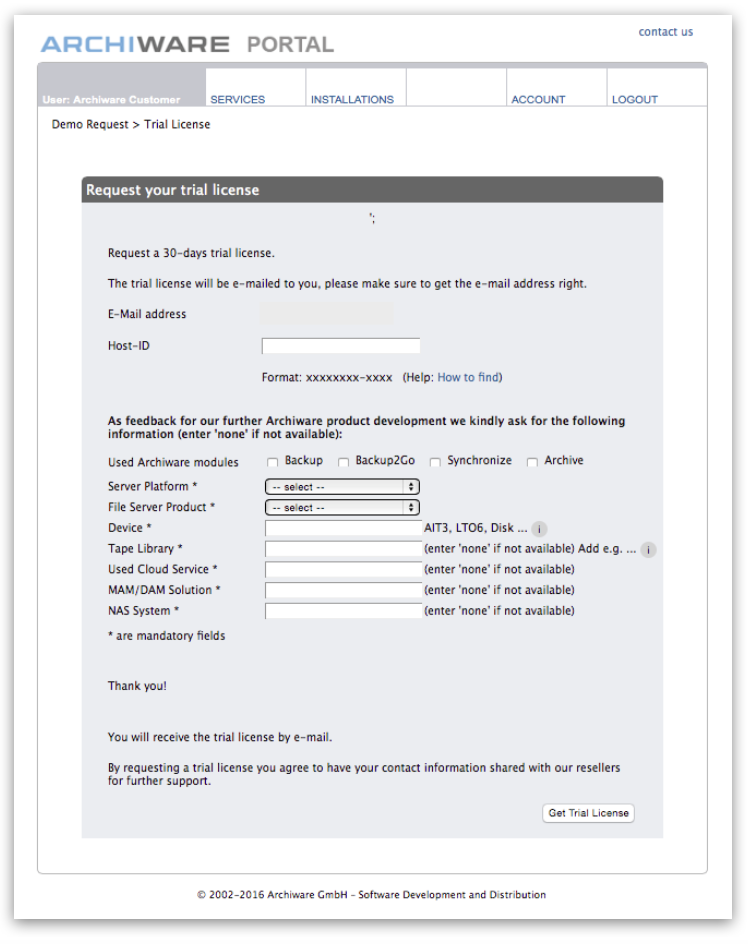Open the Services menu tab
The width and height of the screenshot is (748, 944).
tap(238, 99)
